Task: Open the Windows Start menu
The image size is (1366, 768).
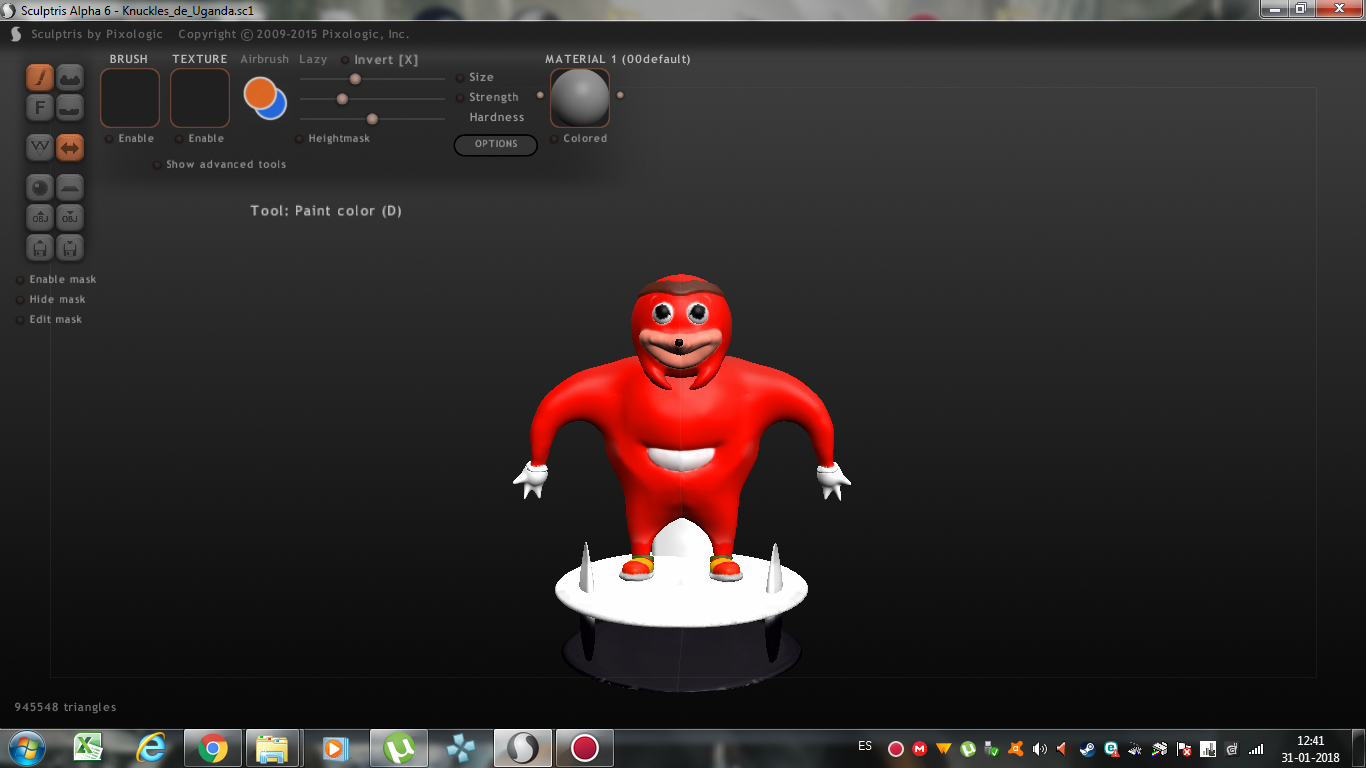Action: coord(26,747)
